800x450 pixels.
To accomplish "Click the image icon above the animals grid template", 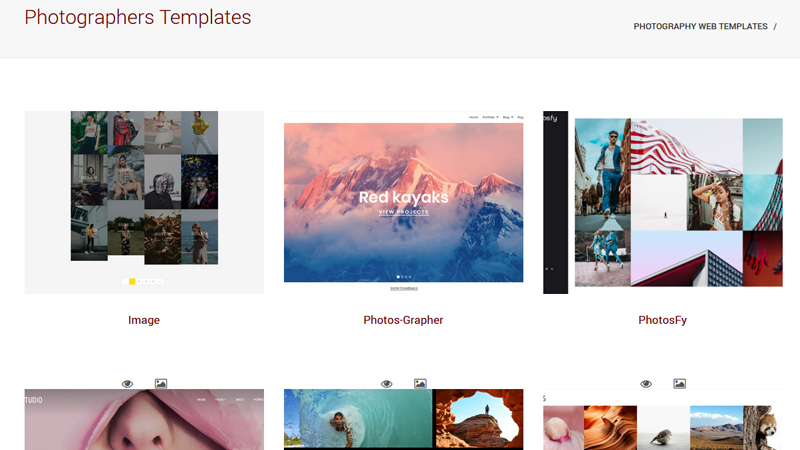I will tap(680, 384).
